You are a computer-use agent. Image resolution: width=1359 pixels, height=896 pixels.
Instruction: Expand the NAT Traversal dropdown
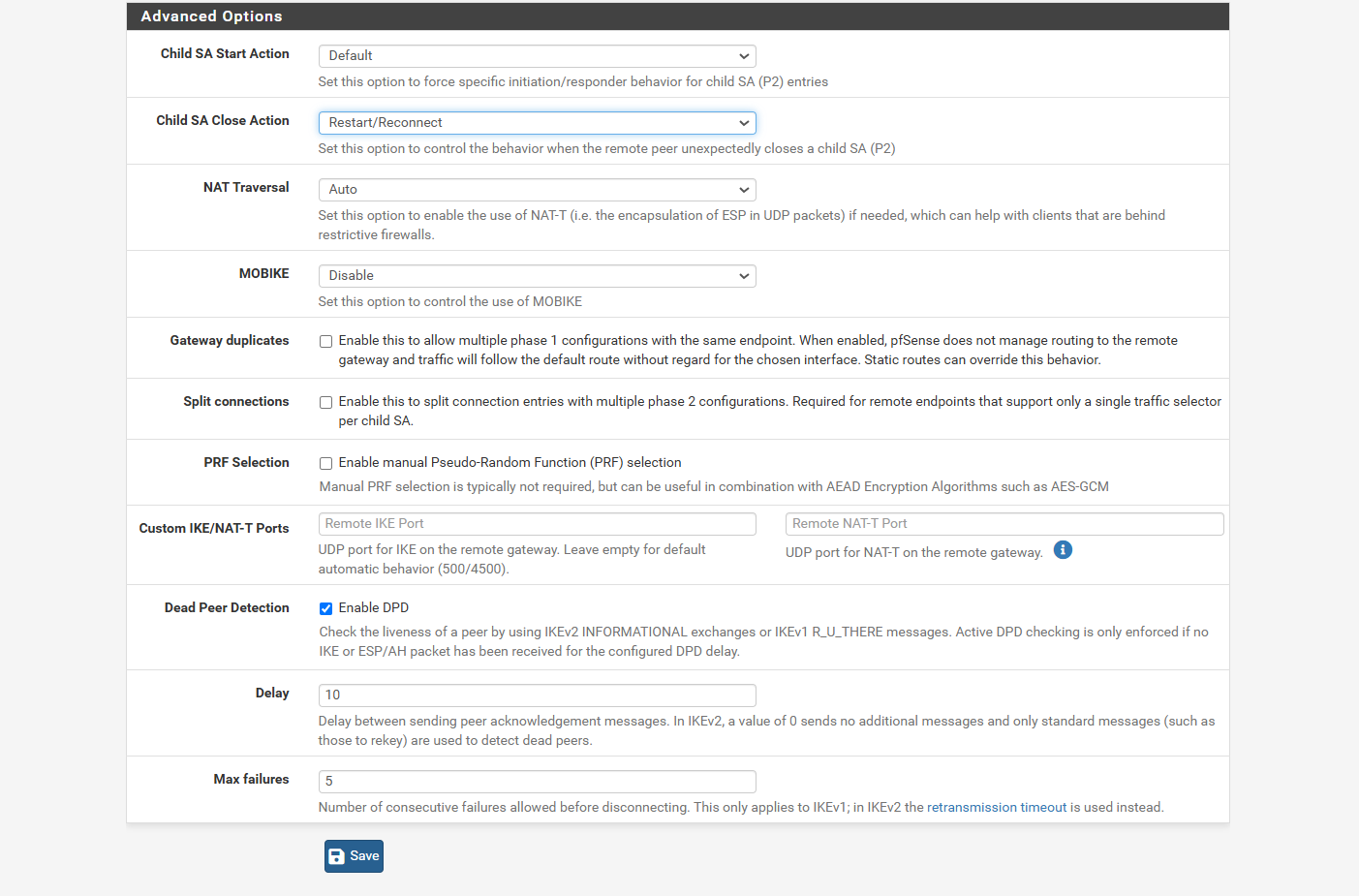point(537,190)
